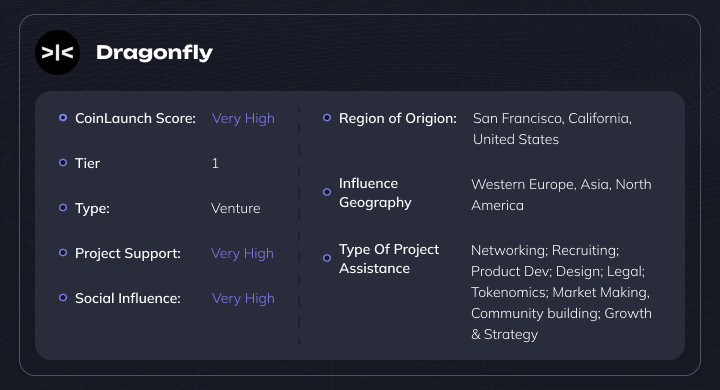Click the bullet icon next to Type
The image size is (720, 390).
click(63, 208)
